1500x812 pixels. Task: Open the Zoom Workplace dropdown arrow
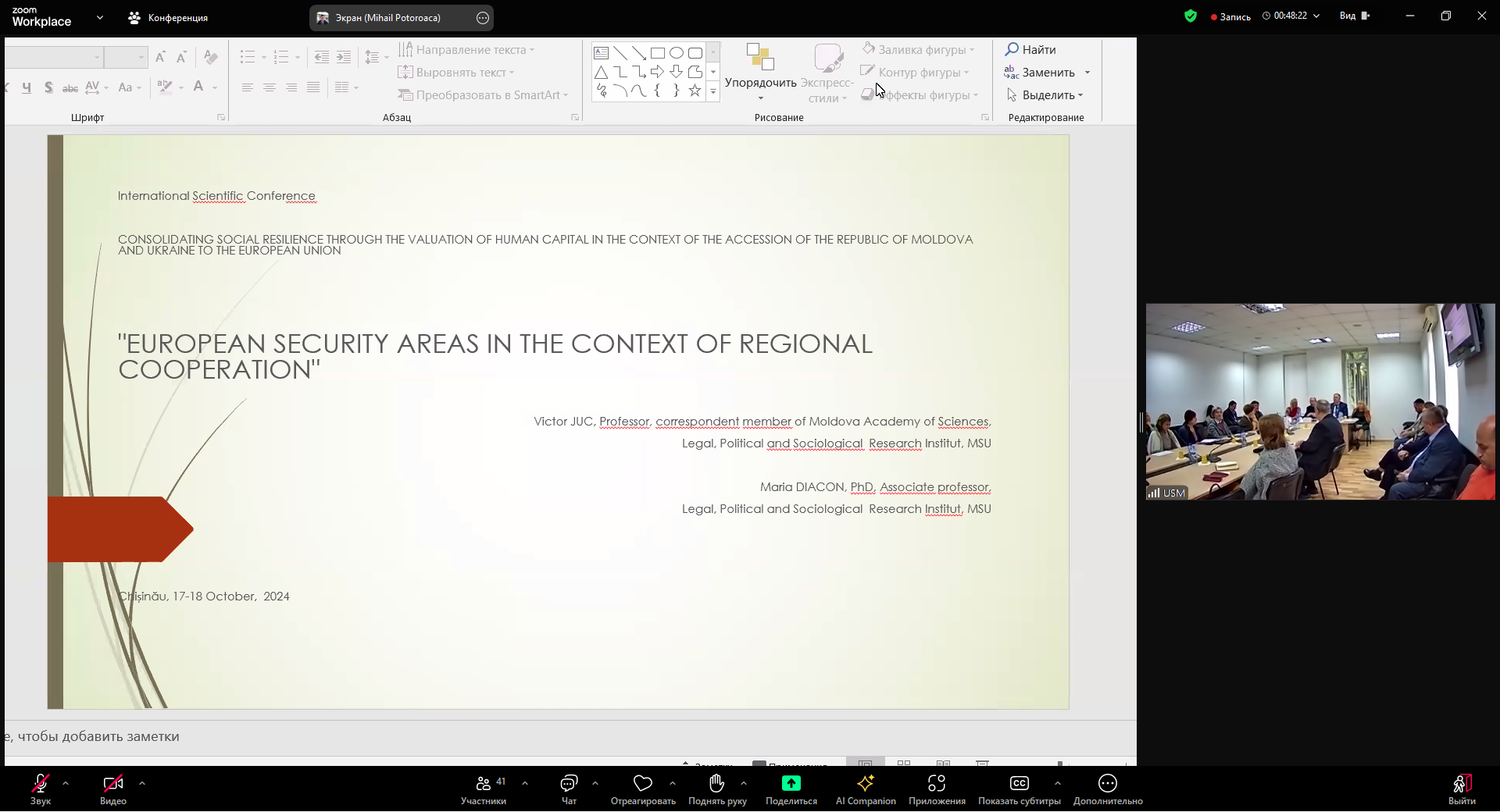click(x=100, y=17)
